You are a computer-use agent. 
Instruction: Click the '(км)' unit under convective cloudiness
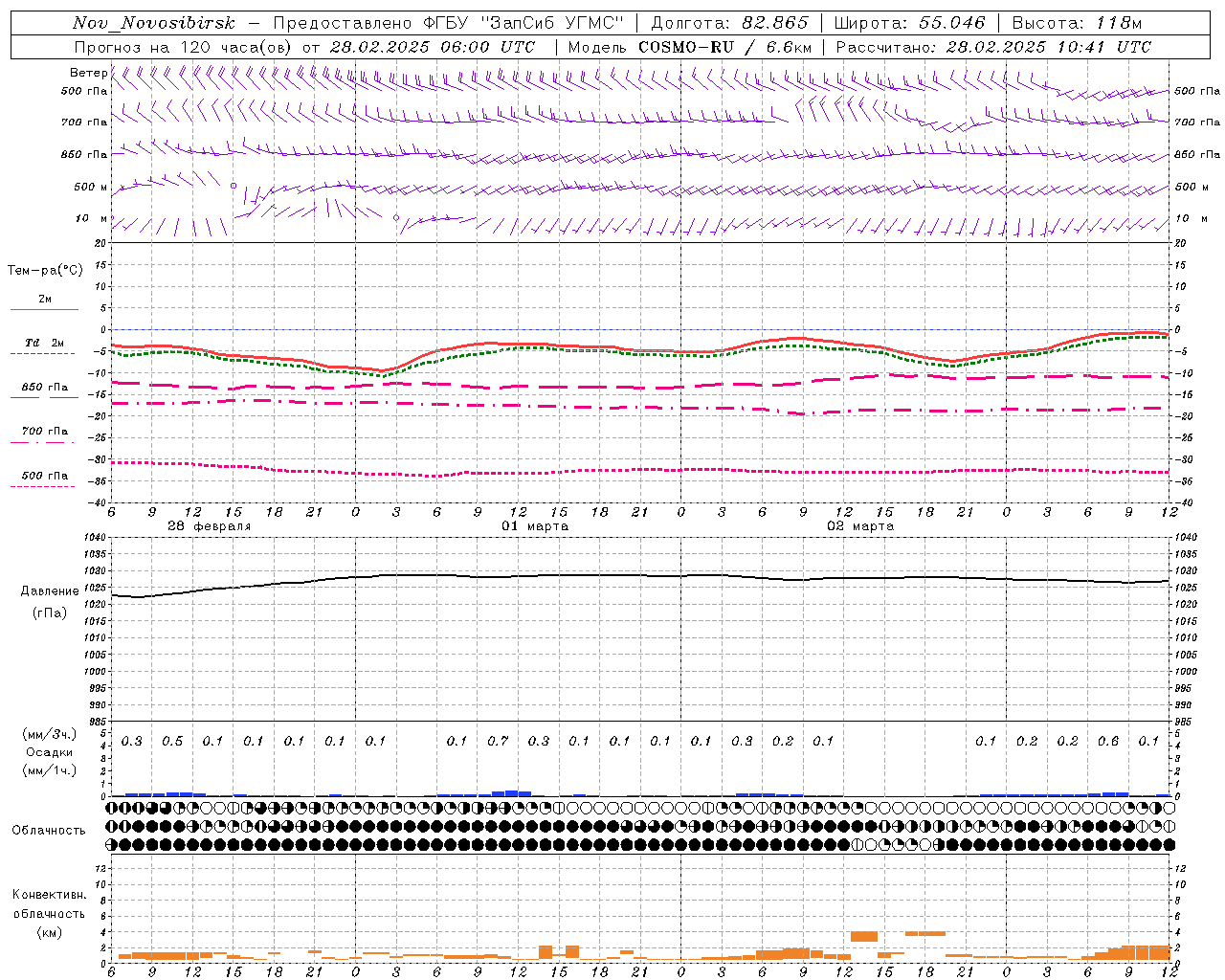(x=49, y=932)
